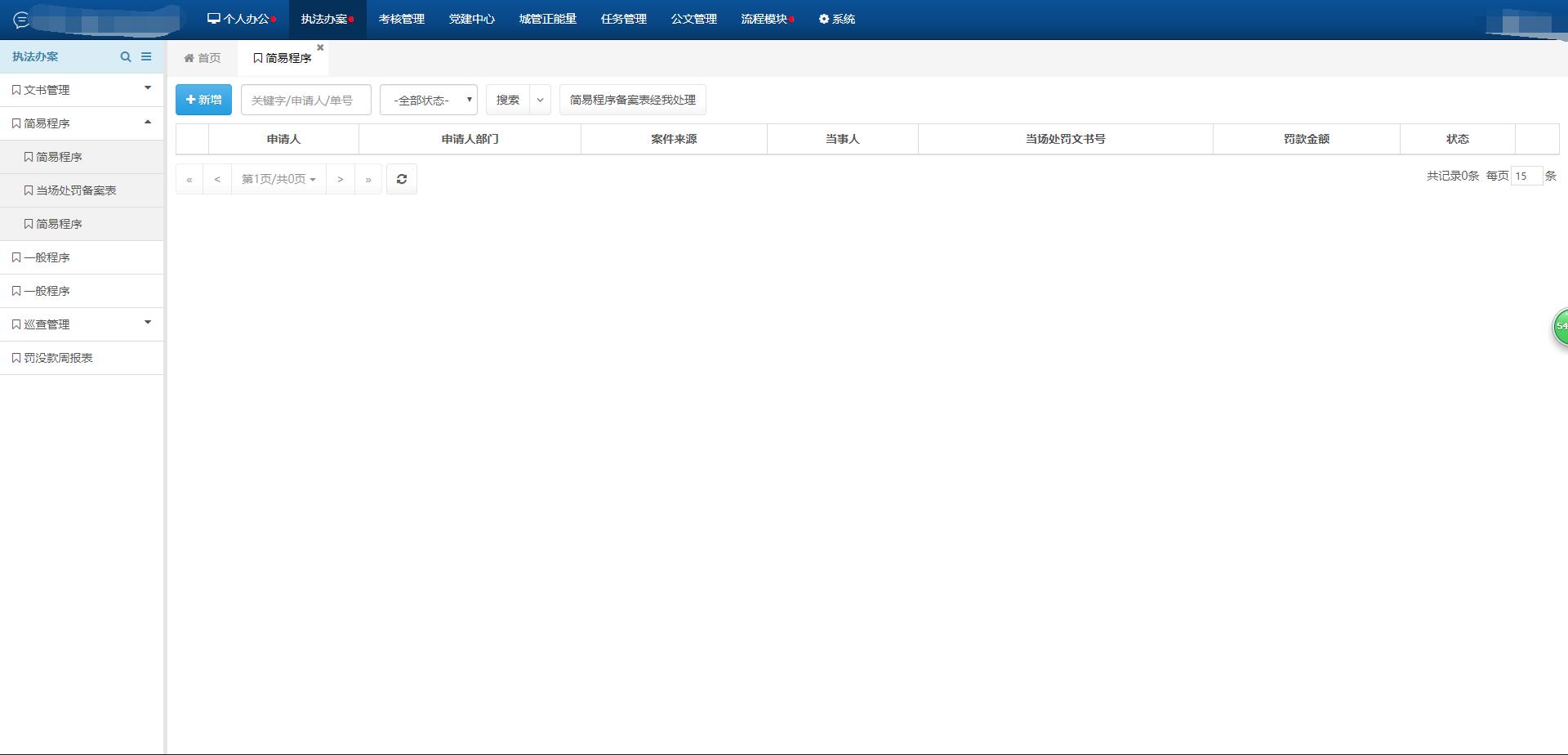Image resolution: width=1568 pixels, height=755 pixels.
Task: Click the 新增 button
Action: pyautogui.click(x=203, y=100)
